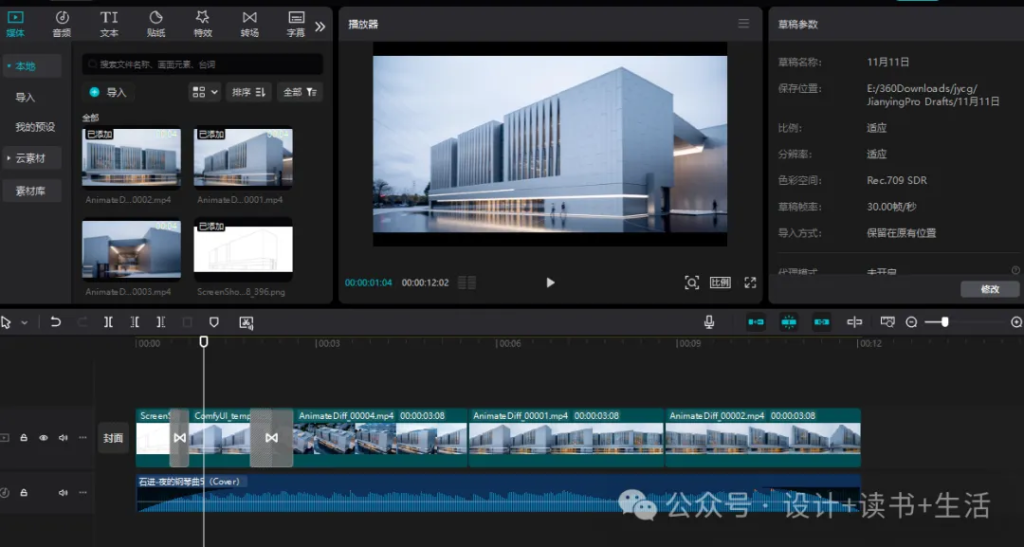Add a marker with the shield marker icon
The width and height of the screenshot is (1024, 547).
213,322
